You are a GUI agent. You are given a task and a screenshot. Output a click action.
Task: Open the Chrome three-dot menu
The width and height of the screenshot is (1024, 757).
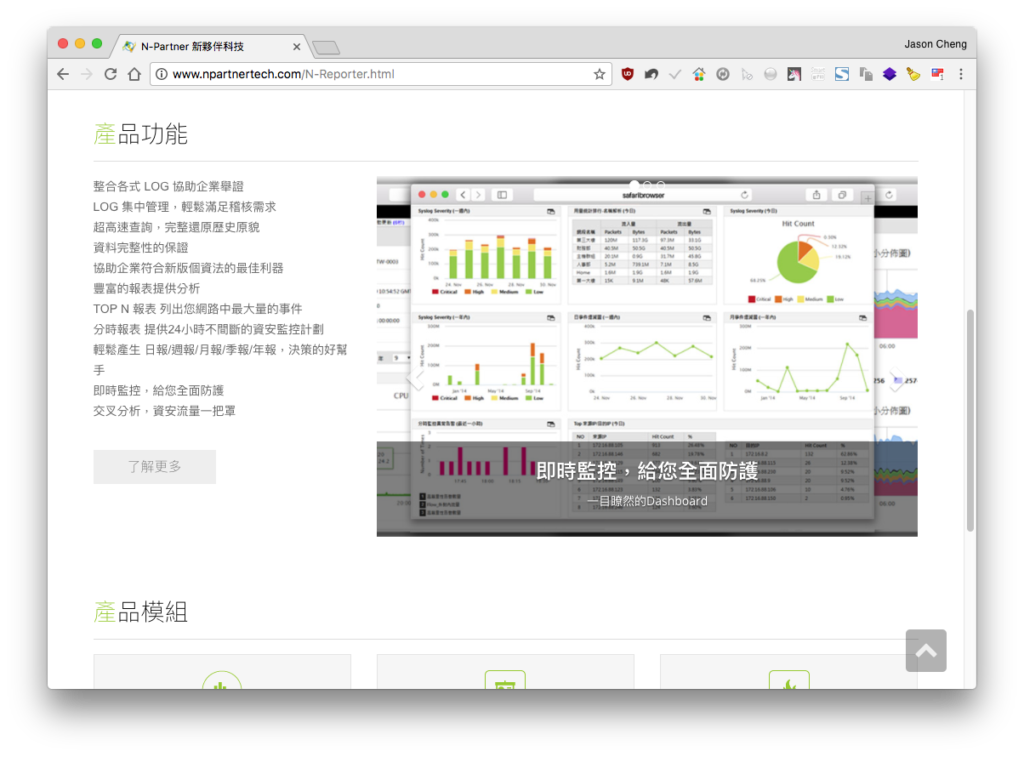point(961,74)
